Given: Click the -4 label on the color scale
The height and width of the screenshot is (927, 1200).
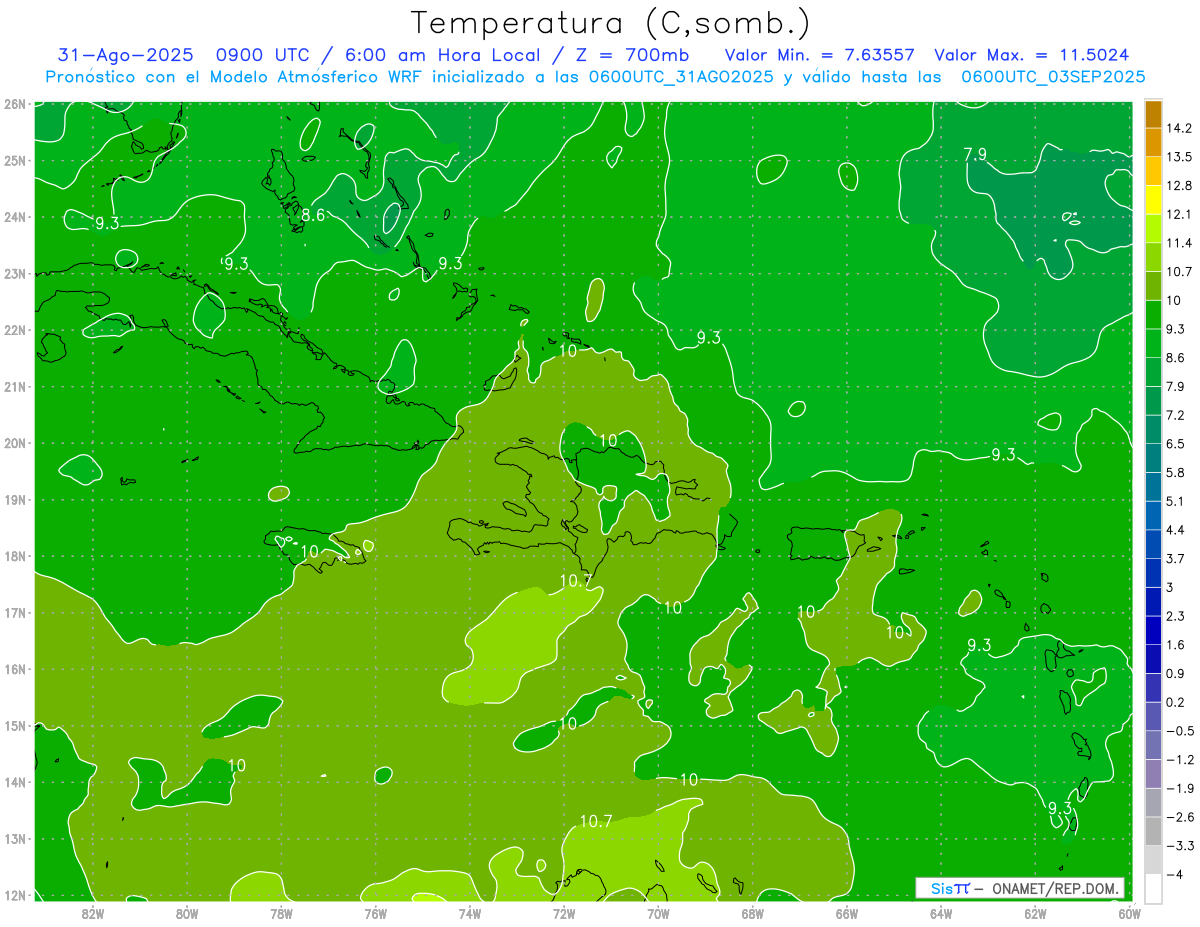Looking at the screenshot, I should [1176, 875].
